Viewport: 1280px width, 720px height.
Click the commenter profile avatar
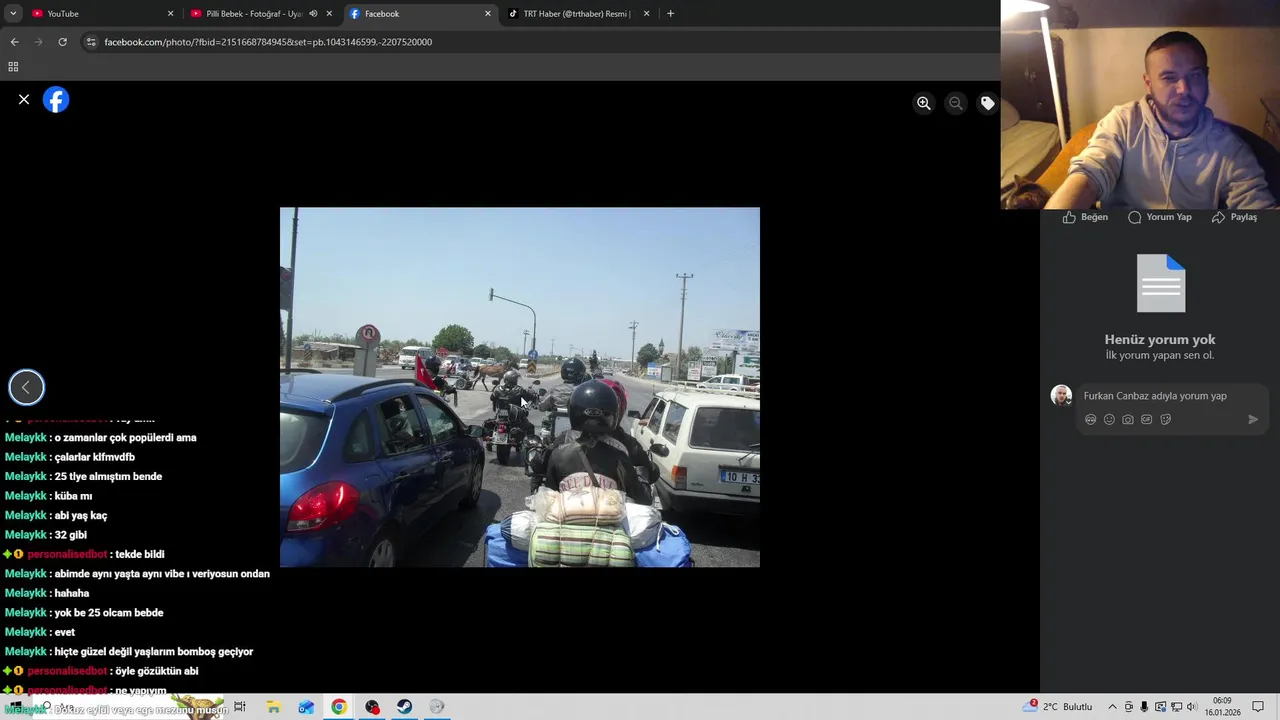tap(1061, 396)
